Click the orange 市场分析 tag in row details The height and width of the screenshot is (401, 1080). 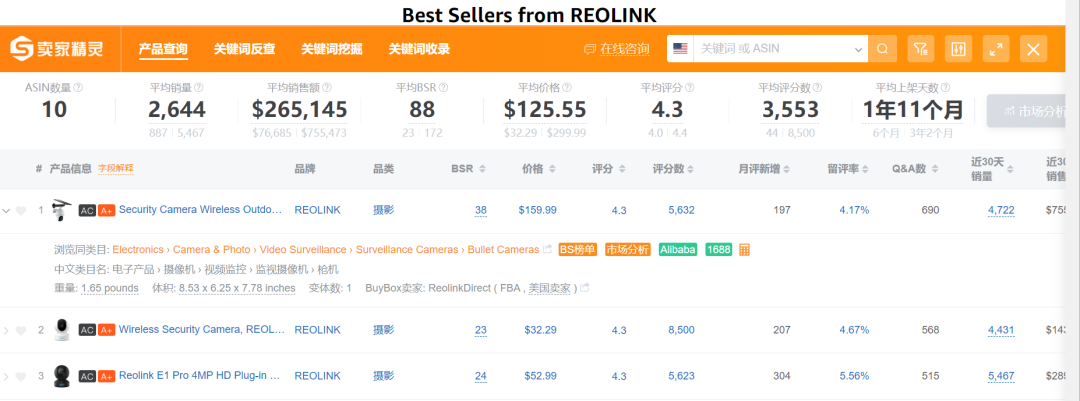pyautogui.click(x=627, y=249)
